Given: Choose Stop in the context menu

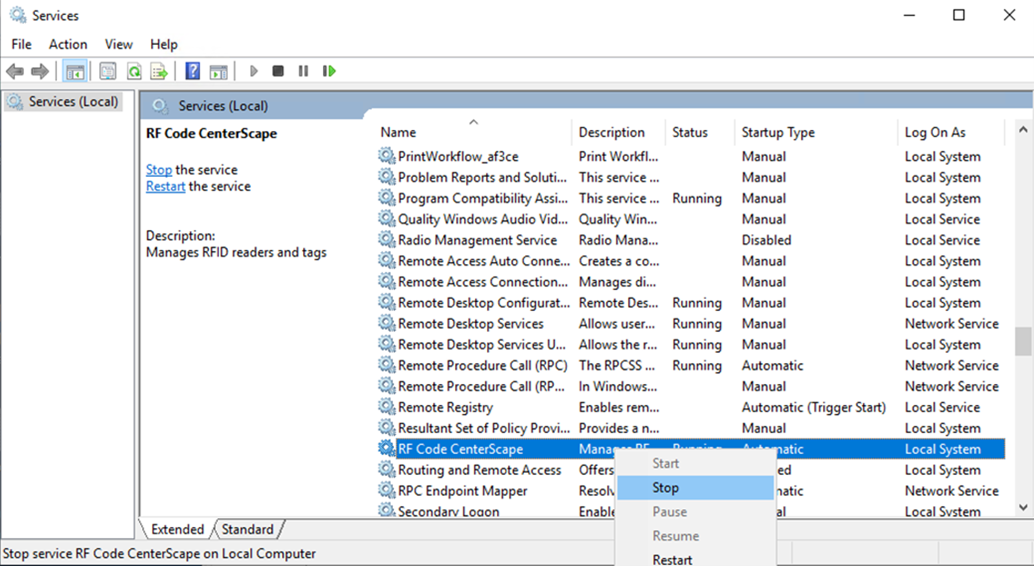Looking at the screenshot, I should click(666, 488).
